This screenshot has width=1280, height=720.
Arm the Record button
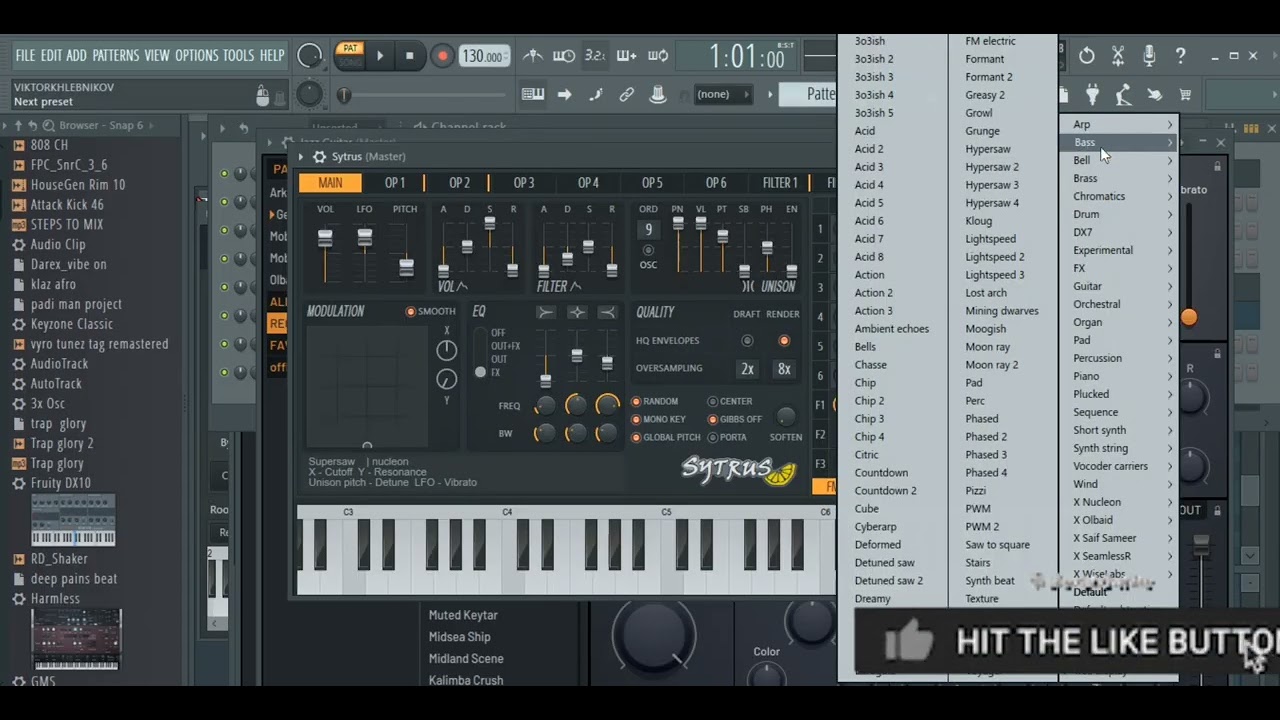(442, 56)
